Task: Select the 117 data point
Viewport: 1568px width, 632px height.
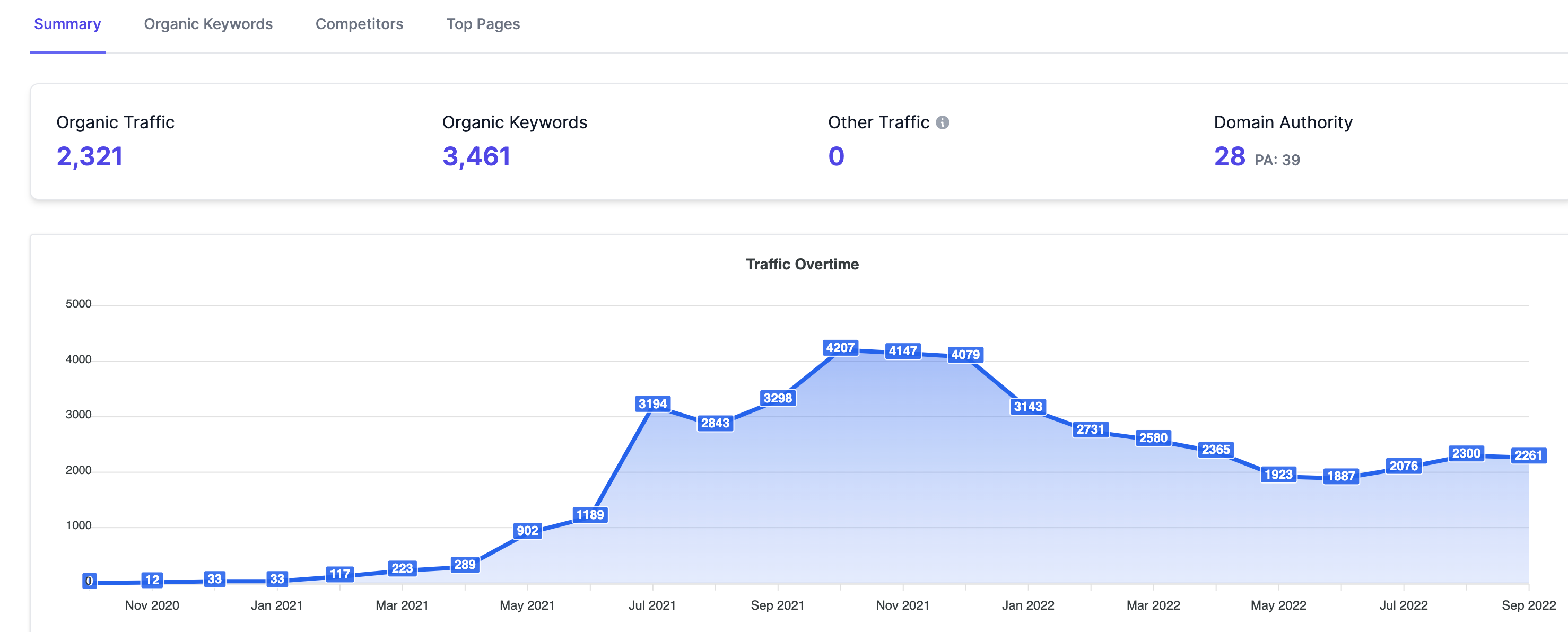Action: (x=339, y=574)
